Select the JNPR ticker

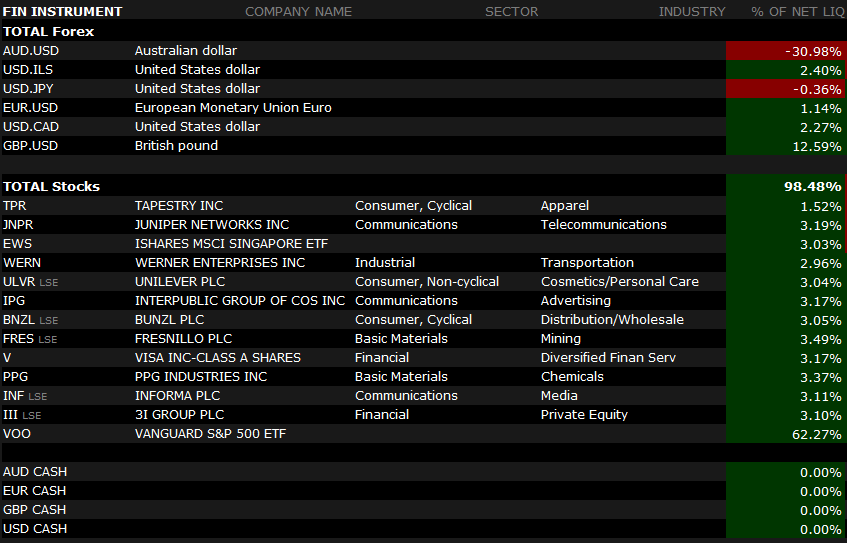18,225
